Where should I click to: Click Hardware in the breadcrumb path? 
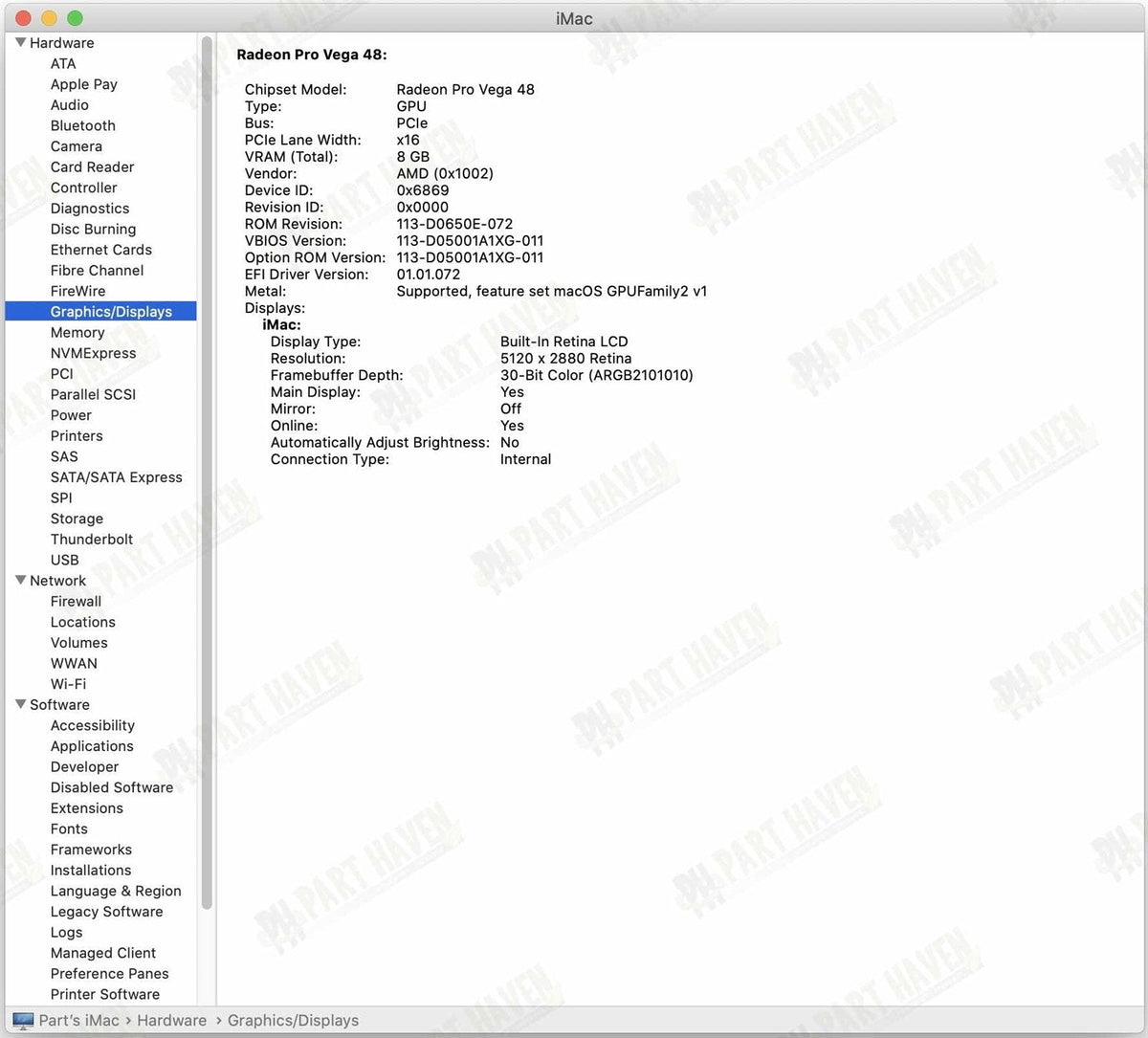[x=172, y=1020]
